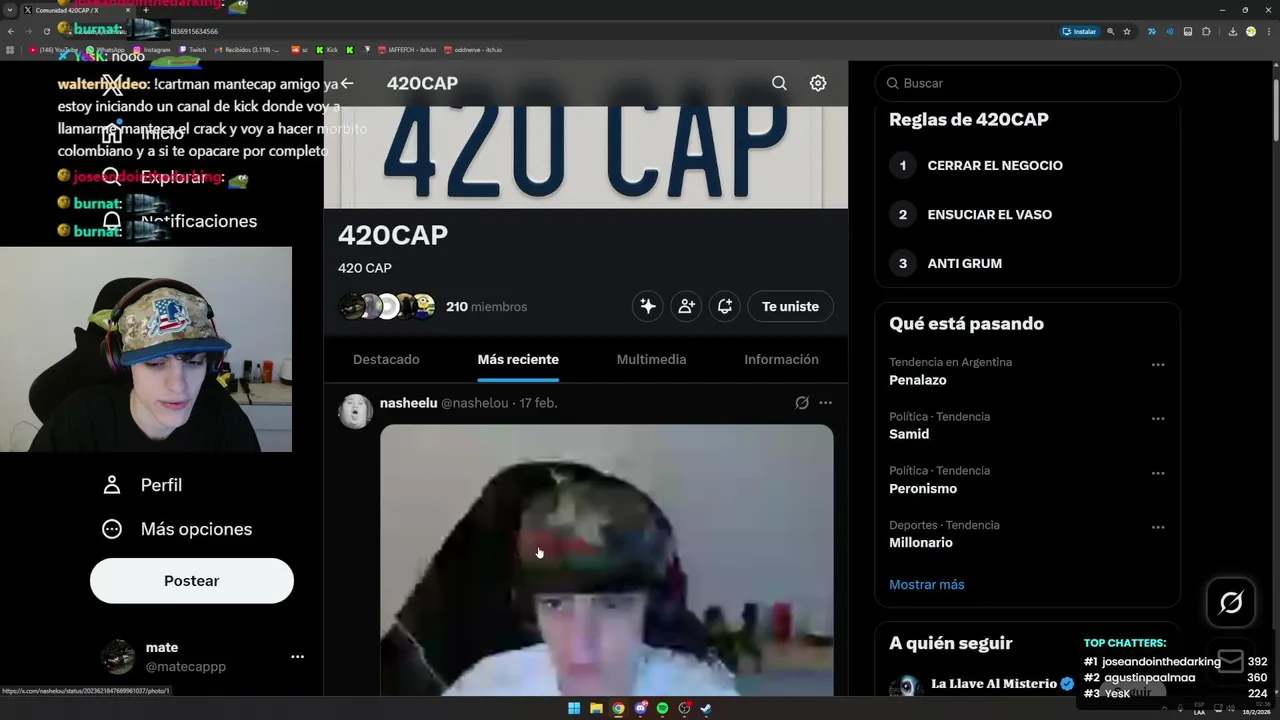
Task: Open more options for Peronismo trend
Action: coord(1158,473)
